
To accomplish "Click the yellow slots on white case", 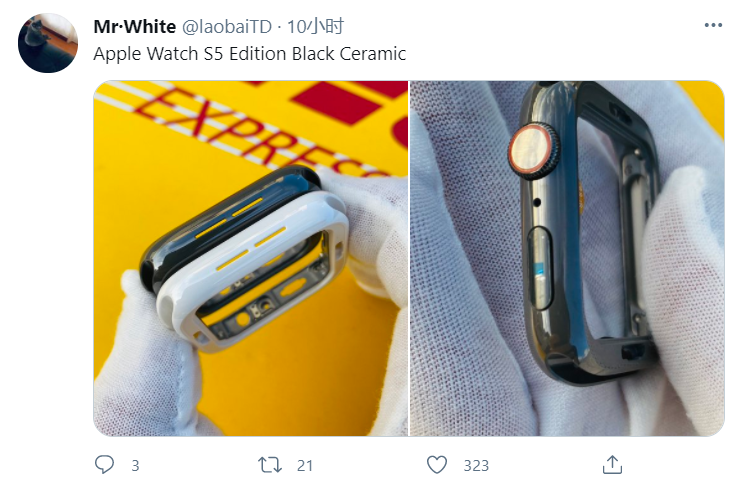I will pos(251,249).
